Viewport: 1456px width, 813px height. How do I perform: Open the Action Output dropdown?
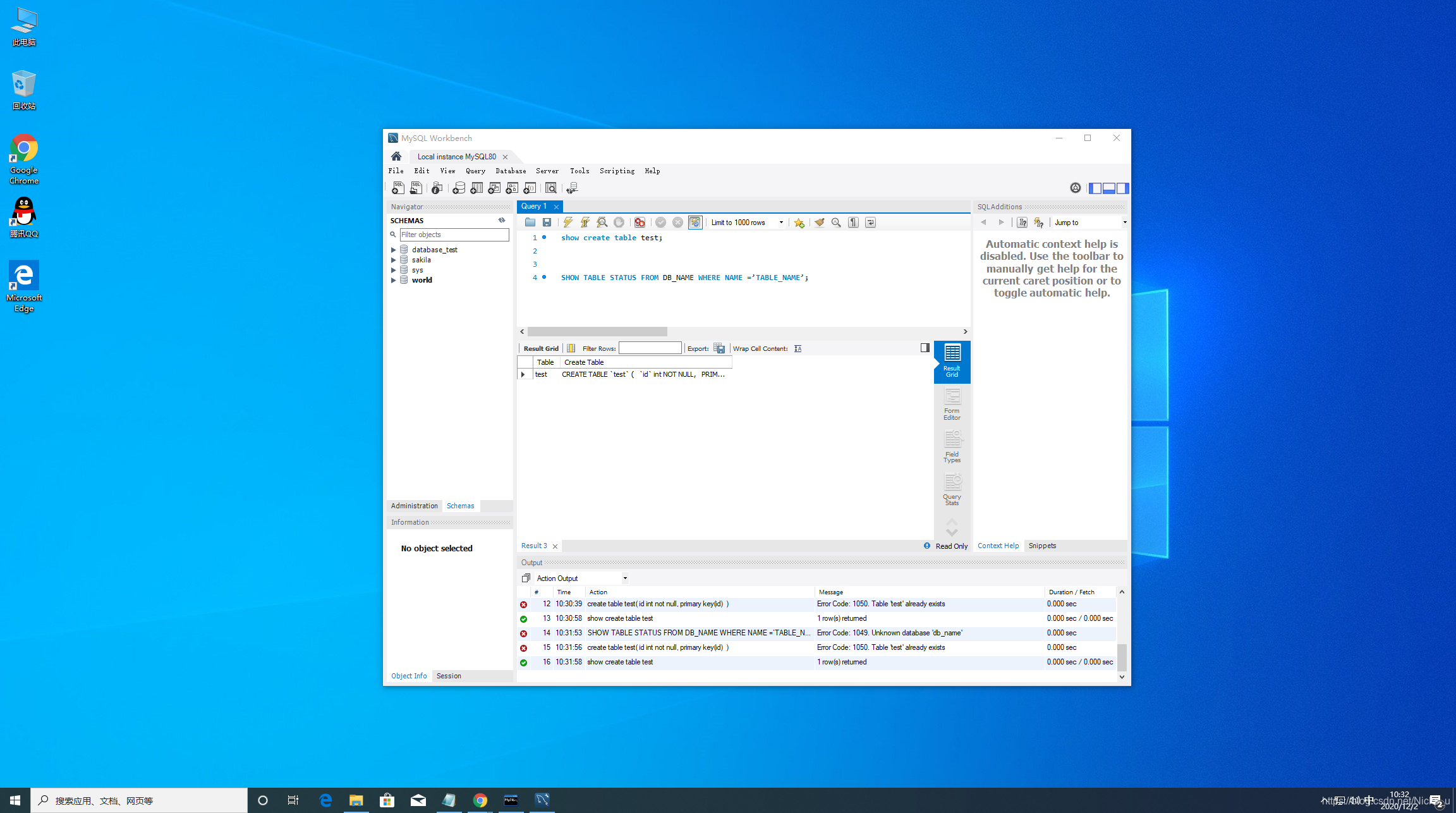pos(625,578)
